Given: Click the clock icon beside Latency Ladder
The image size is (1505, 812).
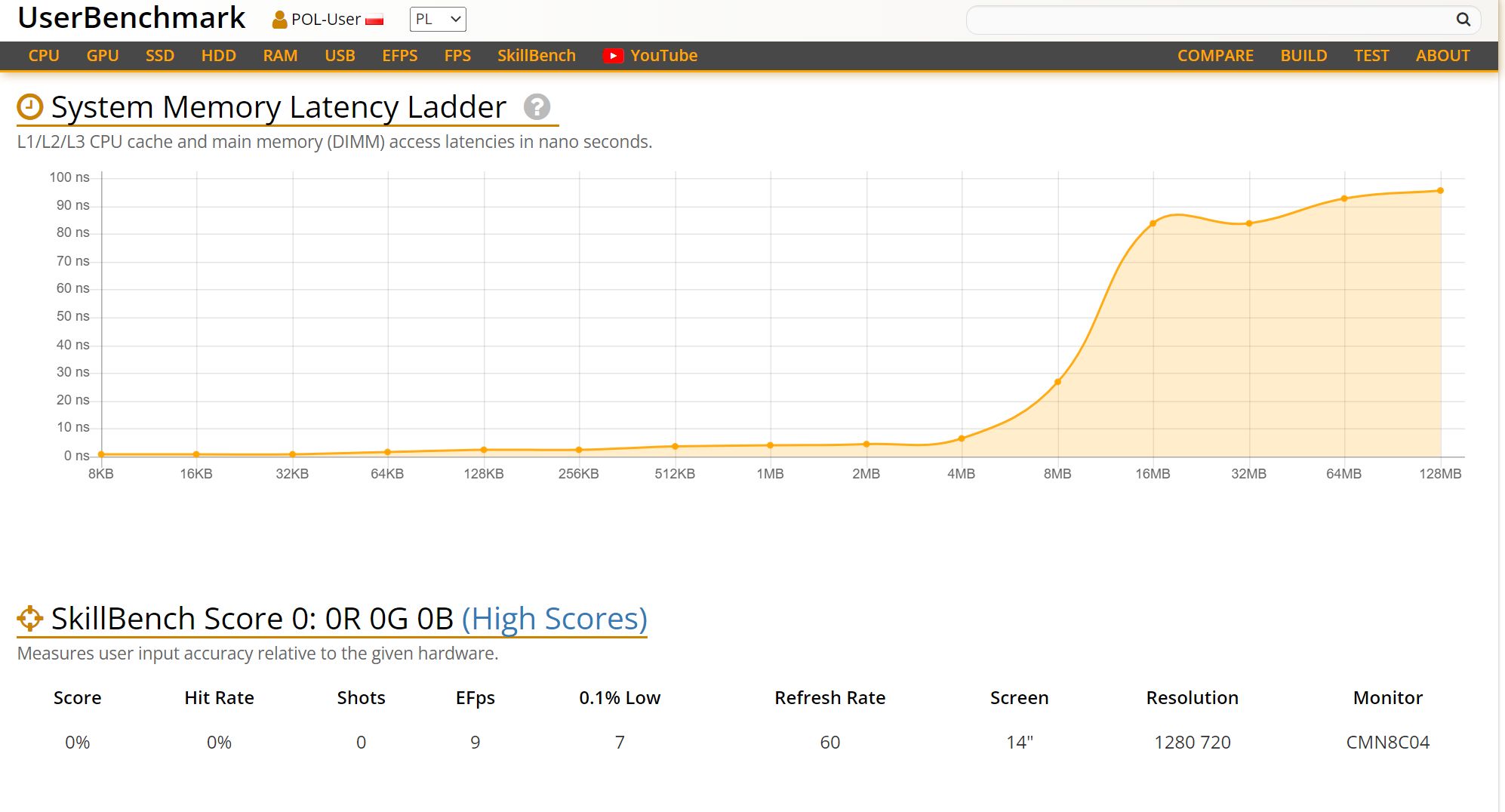Looking at the screenshot, I should pos(30,107).
